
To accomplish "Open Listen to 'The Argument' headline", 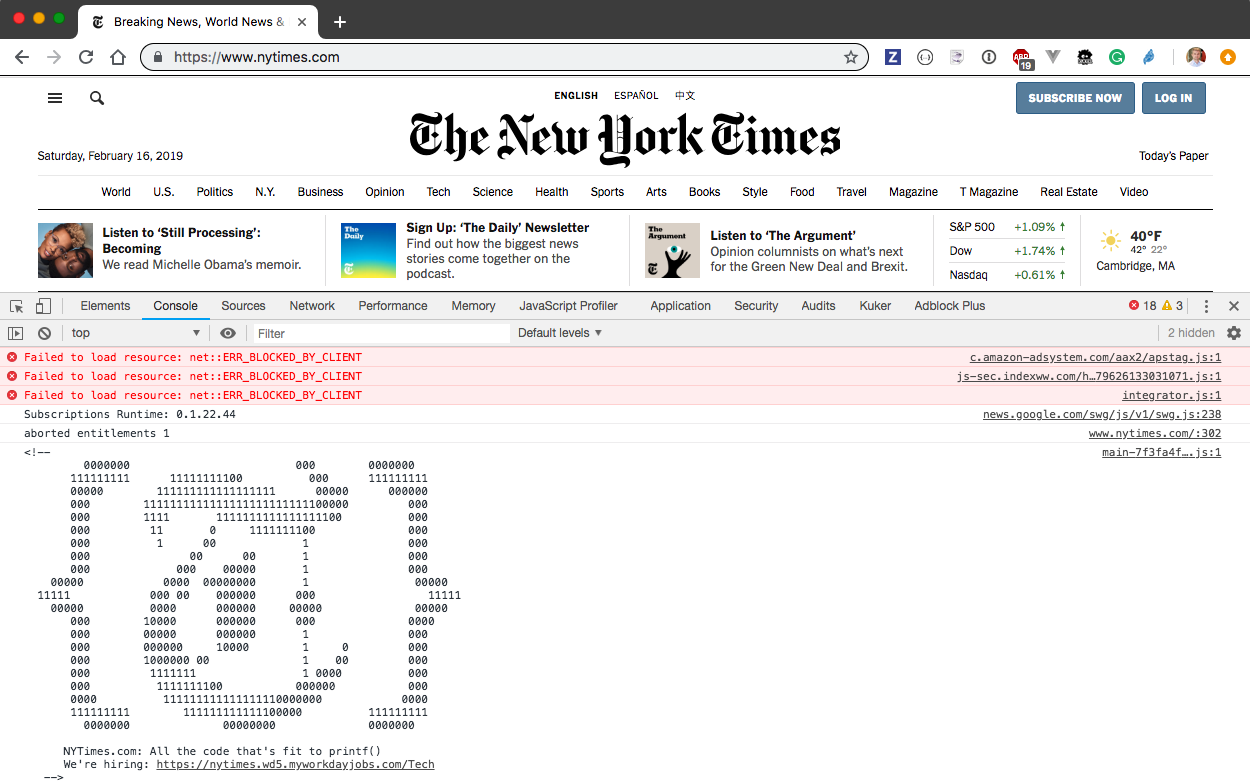I will coord(783,236).
